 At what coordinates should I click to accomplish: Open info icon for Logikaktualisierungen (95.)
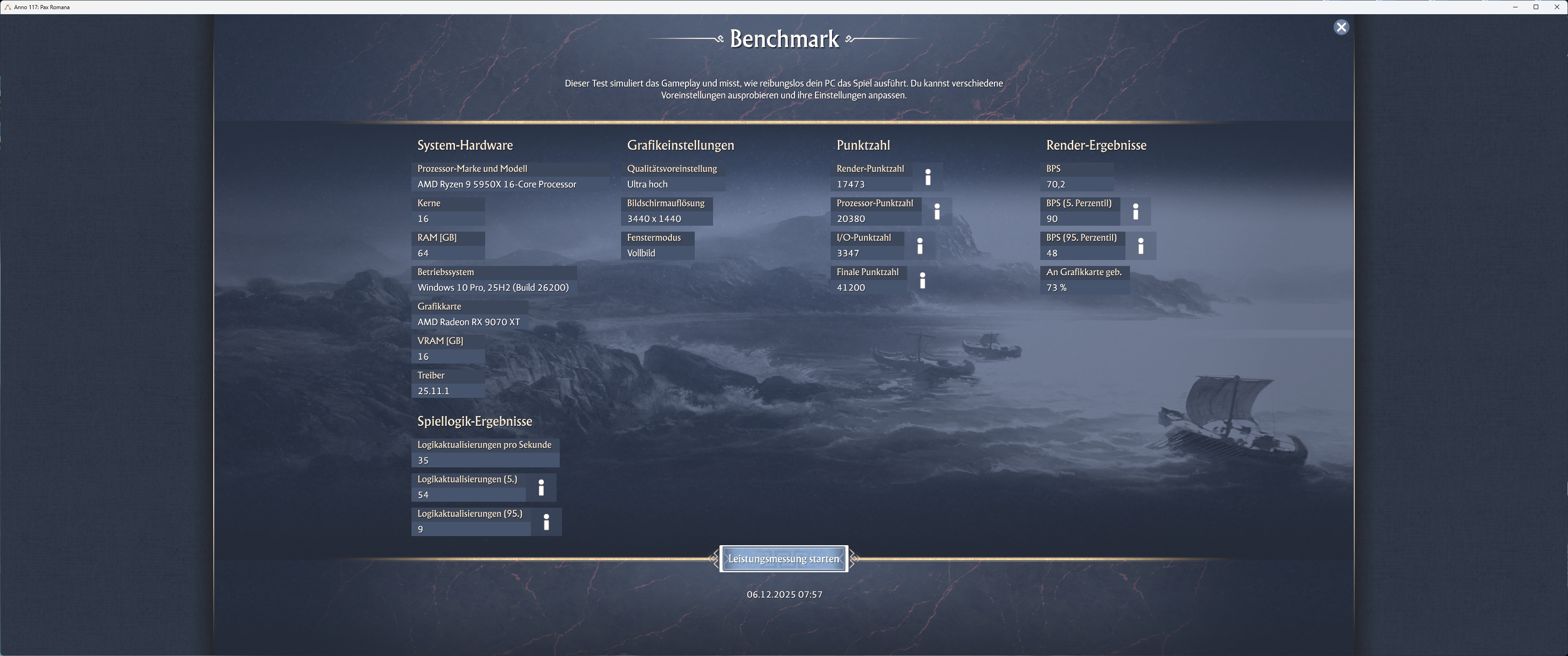pos(546,522)
